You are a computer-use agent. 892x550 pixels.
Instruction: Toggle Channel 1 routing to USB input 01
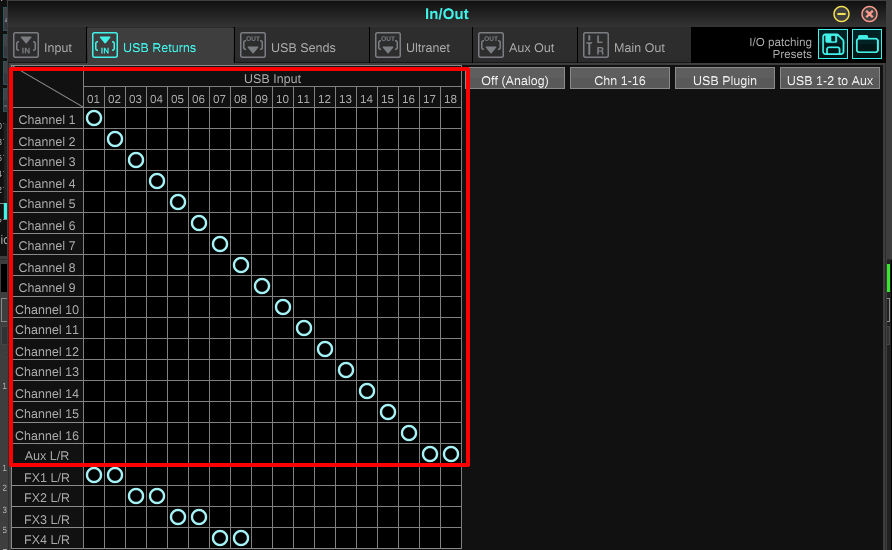click(94, 119)
